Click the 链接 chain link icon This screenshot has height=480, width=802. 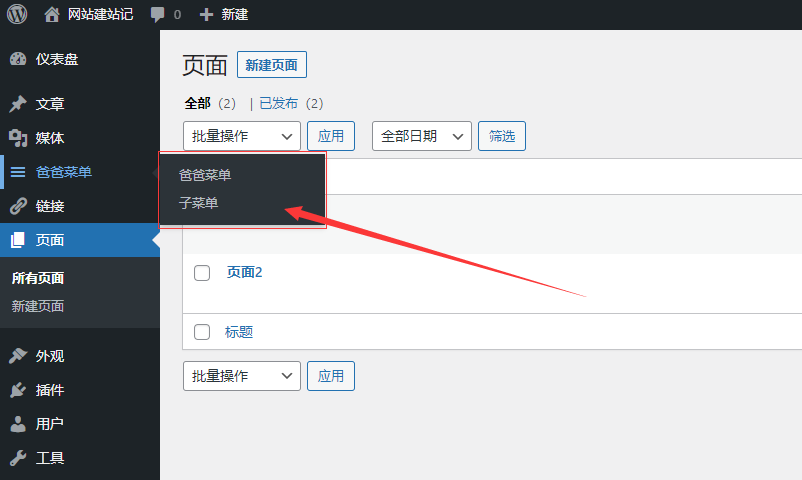[x=18, y=206]
